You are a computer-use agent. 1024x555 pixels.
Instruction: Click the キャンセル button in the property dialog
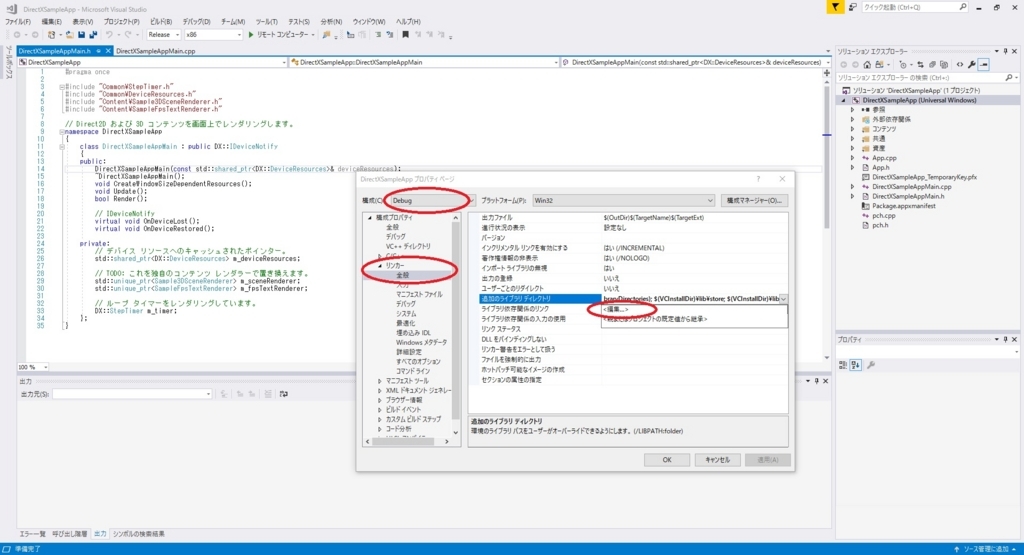tap(717, 460)
